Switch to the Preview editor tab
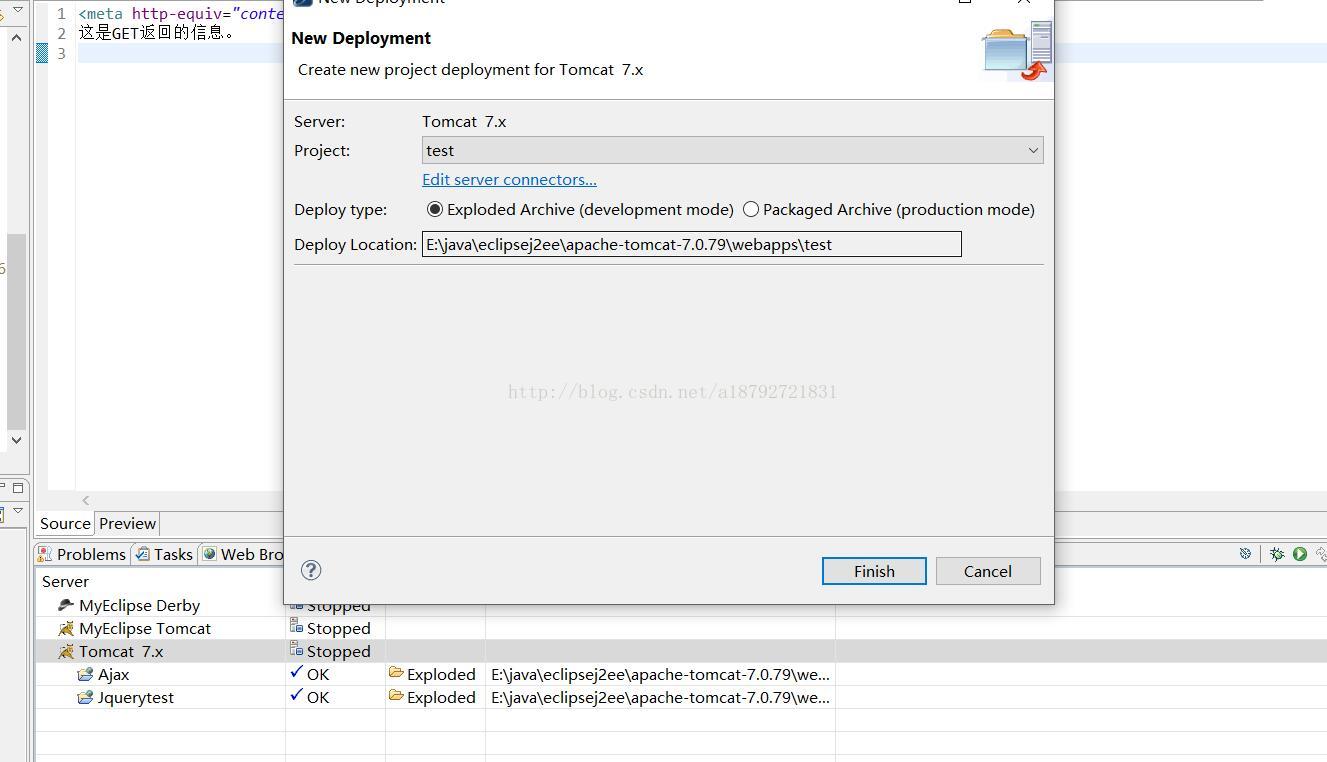1327x762 pixels. [127, 523]
